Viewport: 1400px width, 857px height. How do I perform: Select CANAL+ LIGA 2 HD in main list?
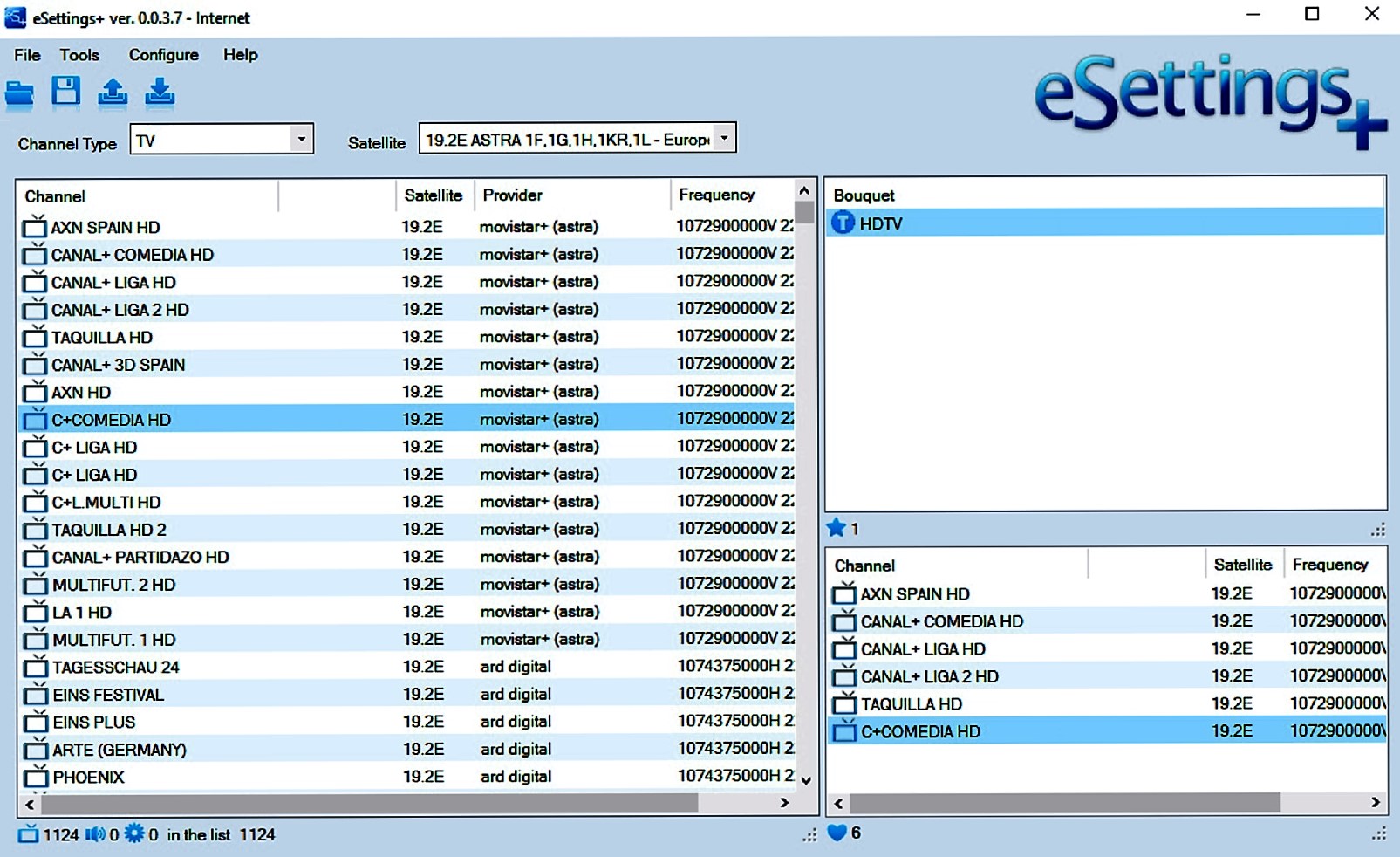click(406, 310)
